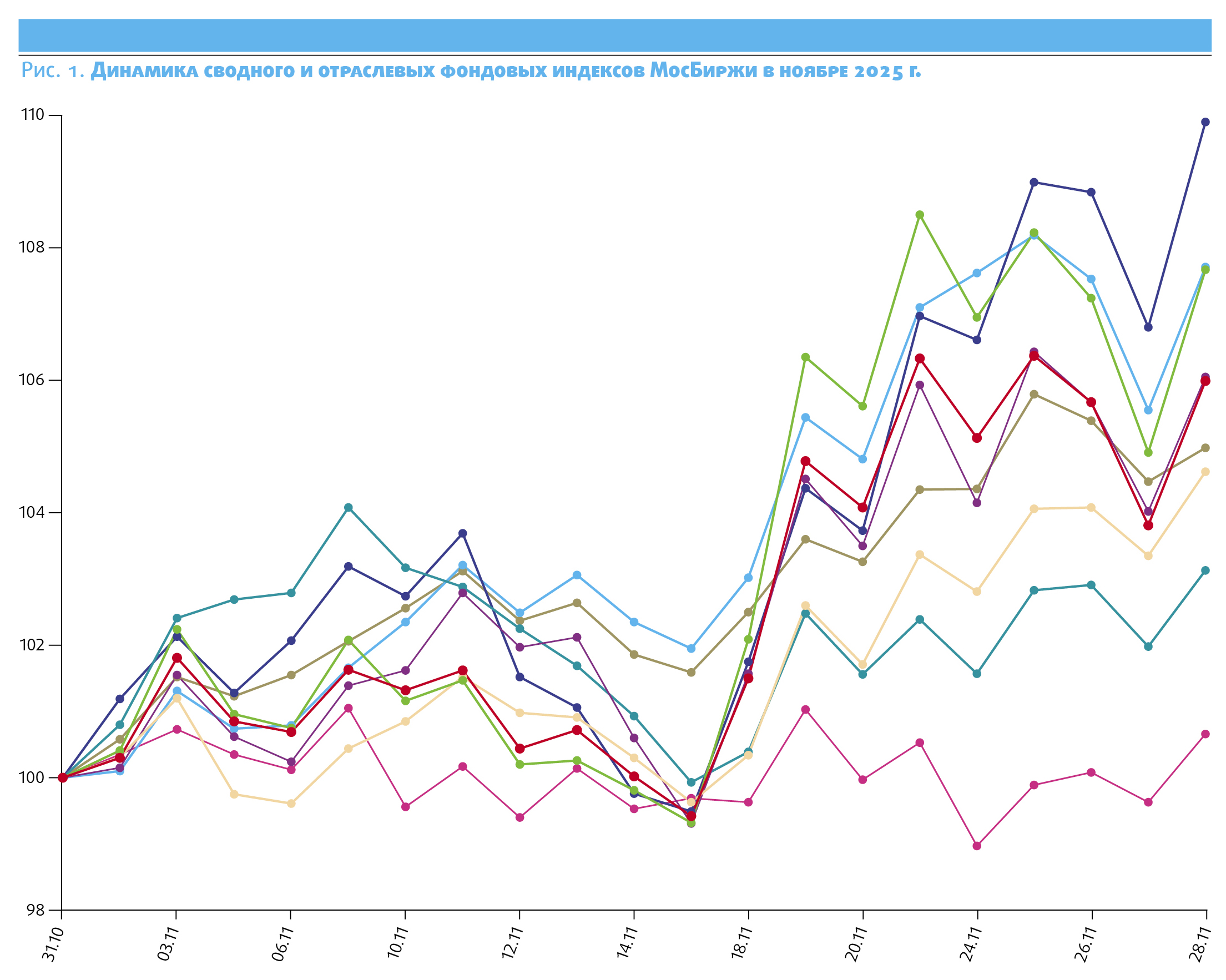Click pink line's lowest point at 24.11

point(977,846)
